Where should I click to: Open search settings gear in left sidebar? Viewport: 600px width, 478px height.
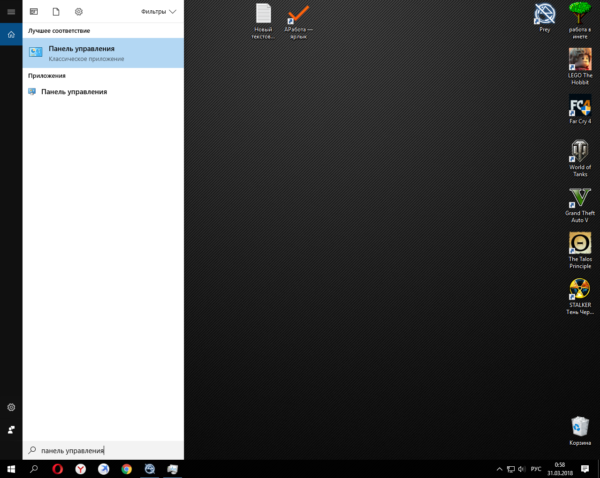tap(11, 407)
